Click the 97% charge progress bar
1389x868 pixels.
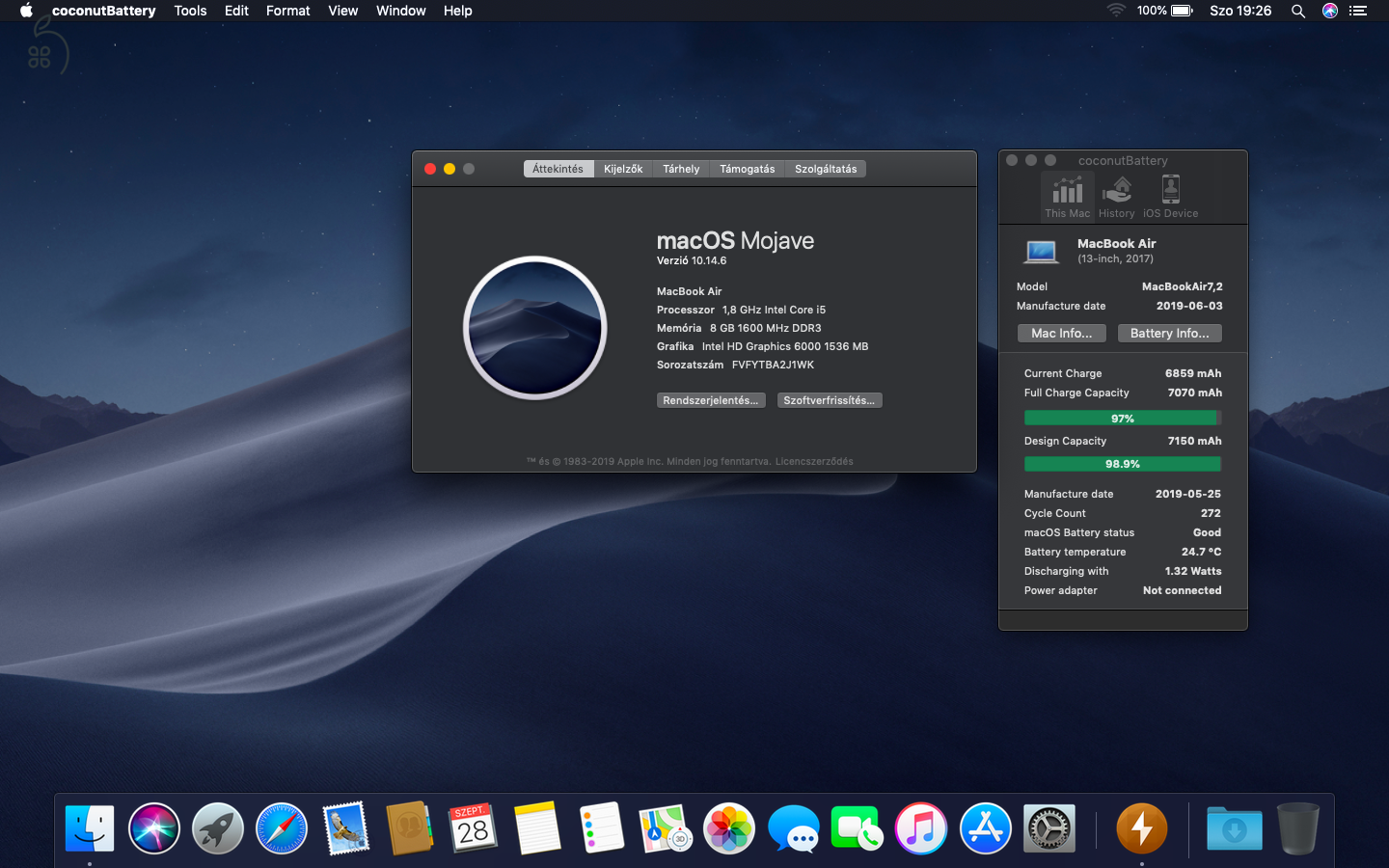pyautogui.click(x=1123, y=419)
